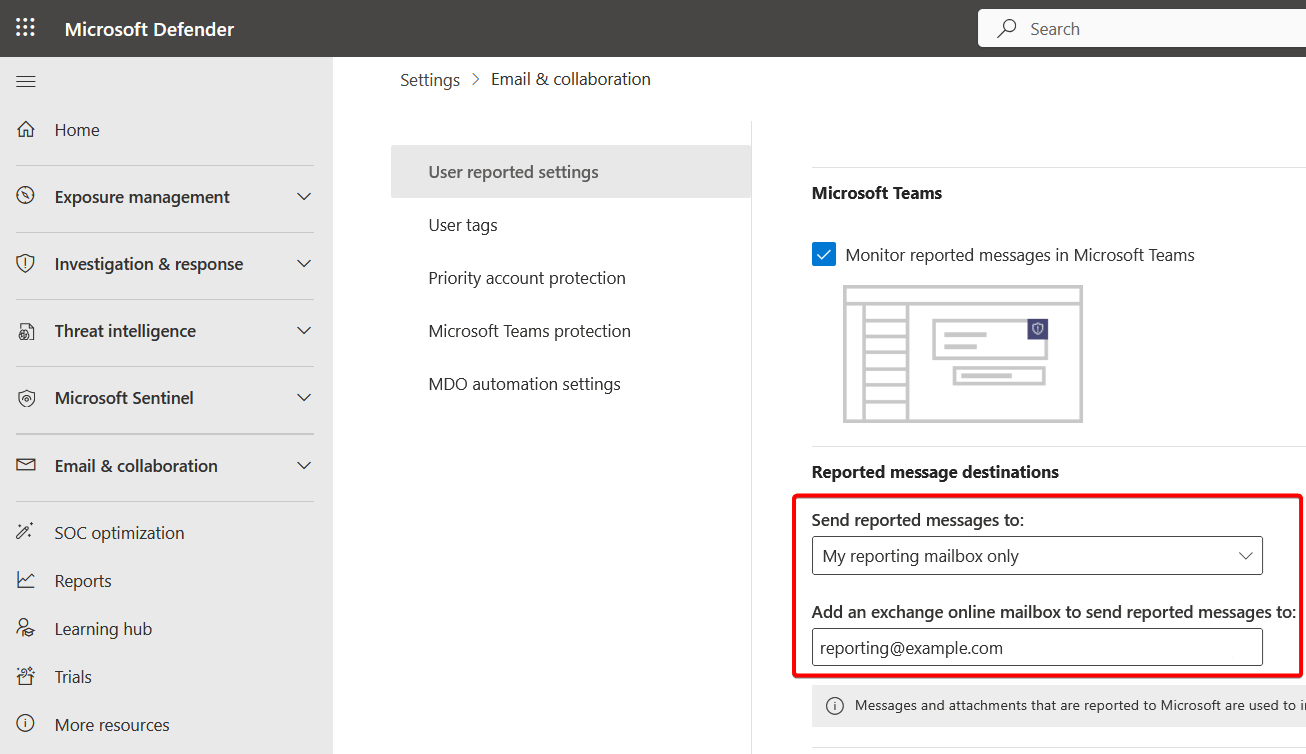Select User reported settings tab
Screen dimensions: 1306x754
pyautogui.click(x=571, y=172)
